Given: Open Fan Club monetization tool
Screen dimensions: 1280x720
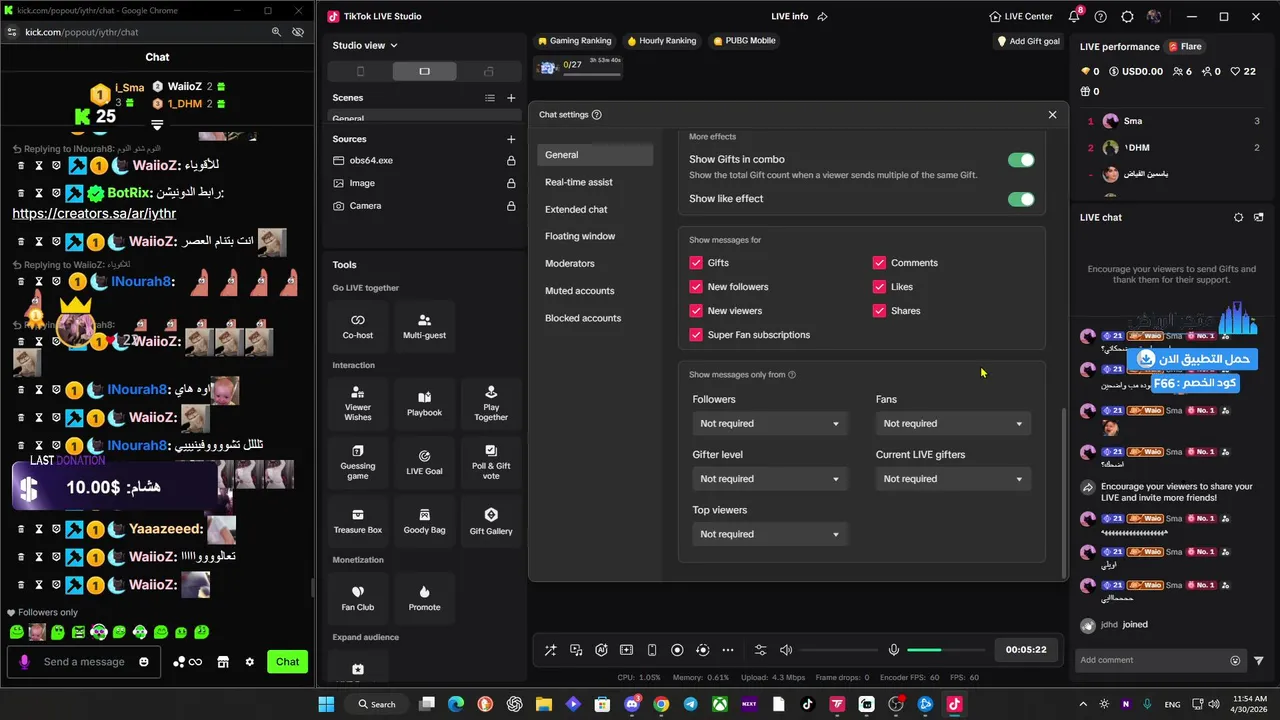Looking at the screenshot, I should pos(358,598).
